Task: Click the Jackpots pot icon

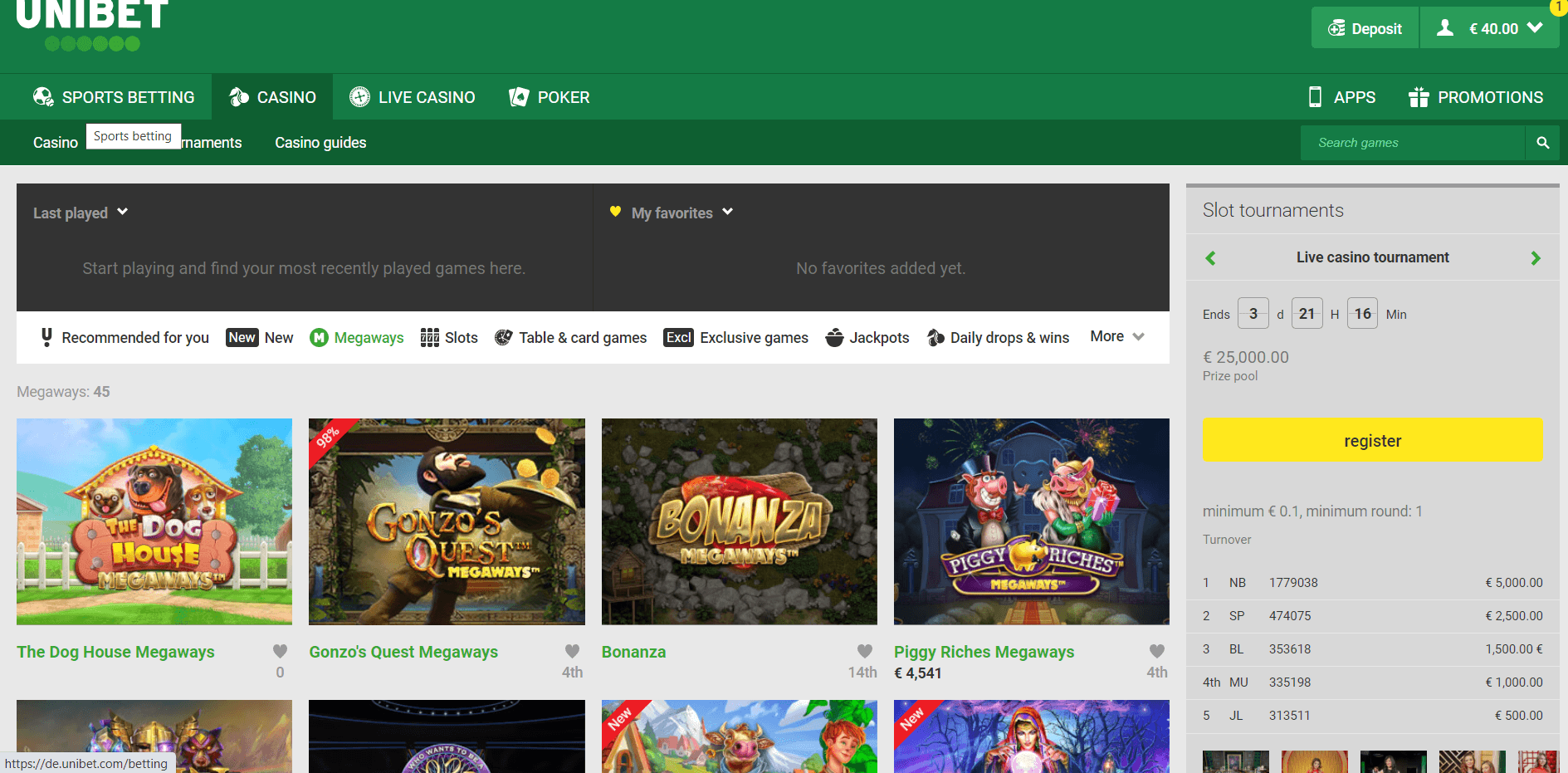Action: pos(834,337)
